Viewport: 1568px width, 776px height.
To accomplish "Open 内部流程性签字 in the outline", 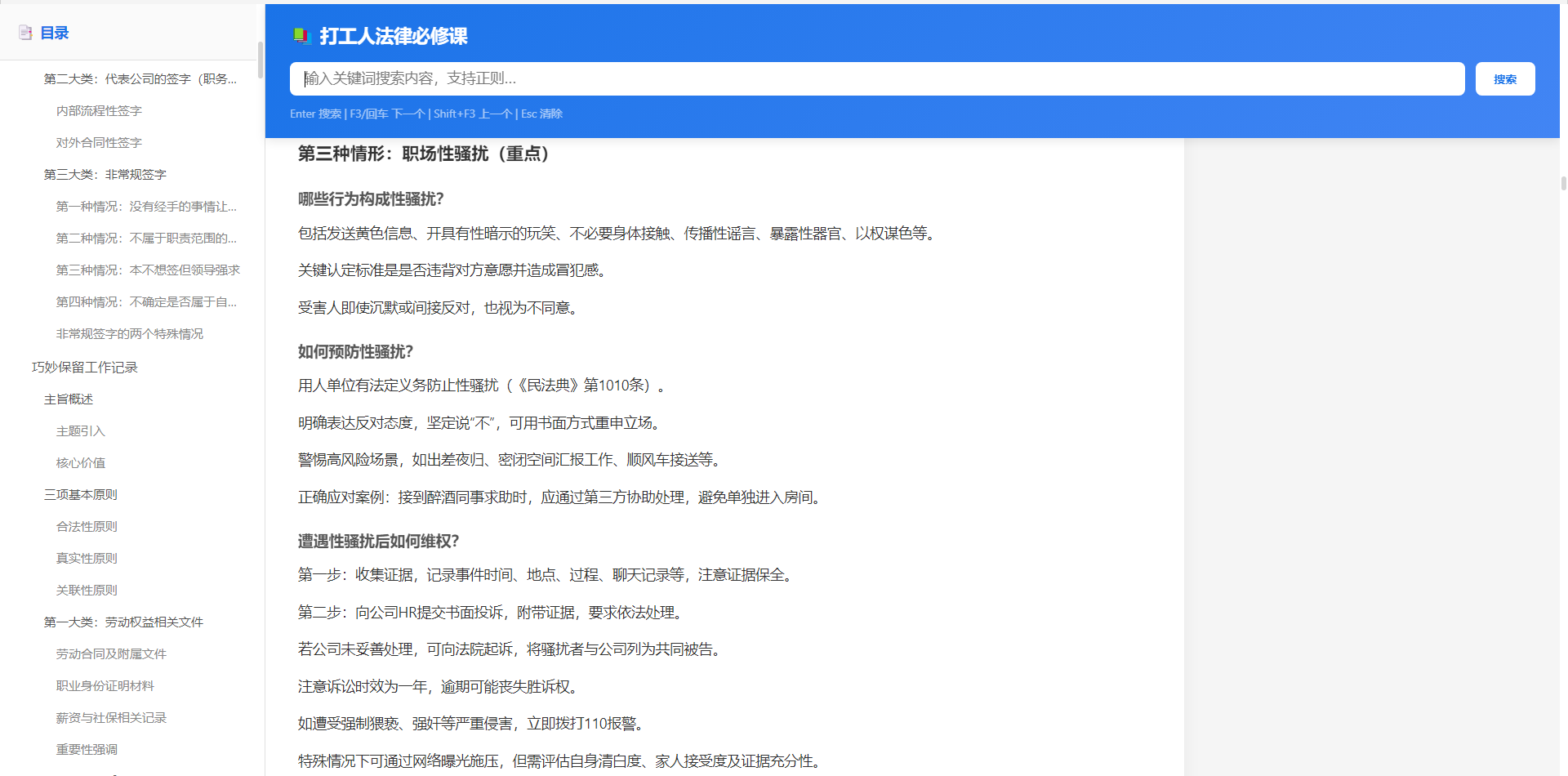I will coord(99,111).
